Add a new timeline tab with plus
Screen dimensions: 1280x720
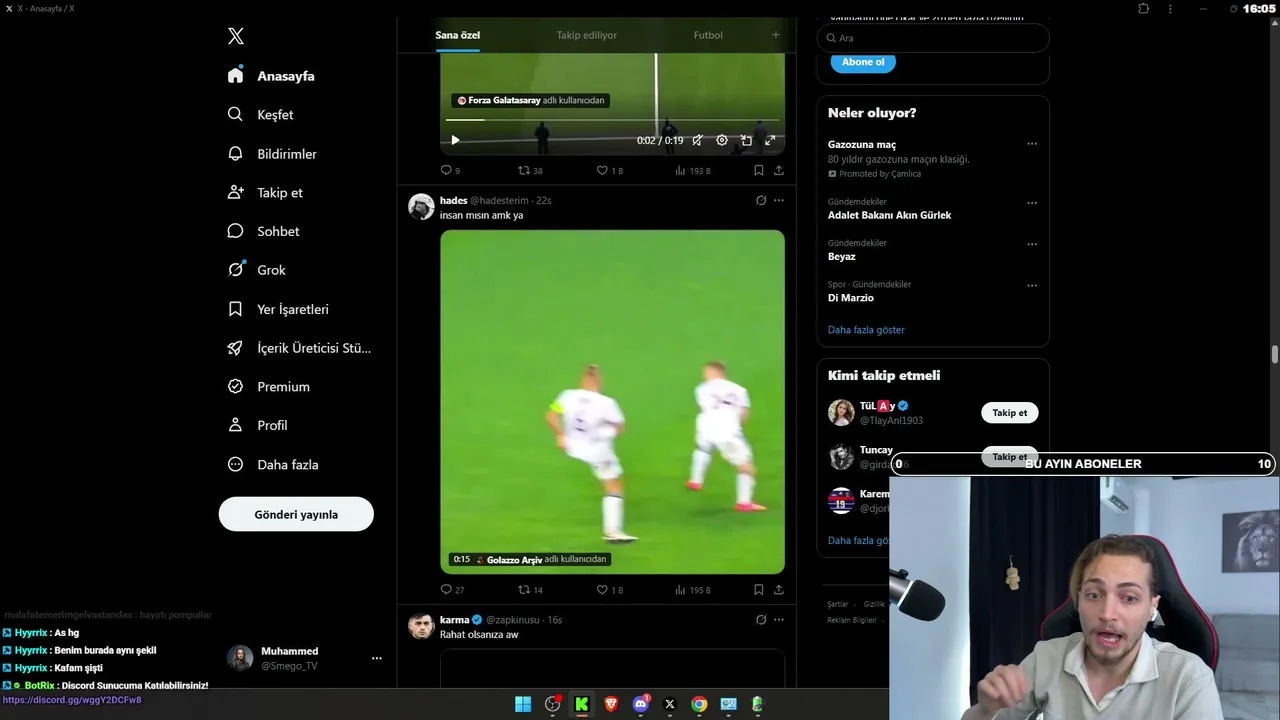[x=775, y=35]
